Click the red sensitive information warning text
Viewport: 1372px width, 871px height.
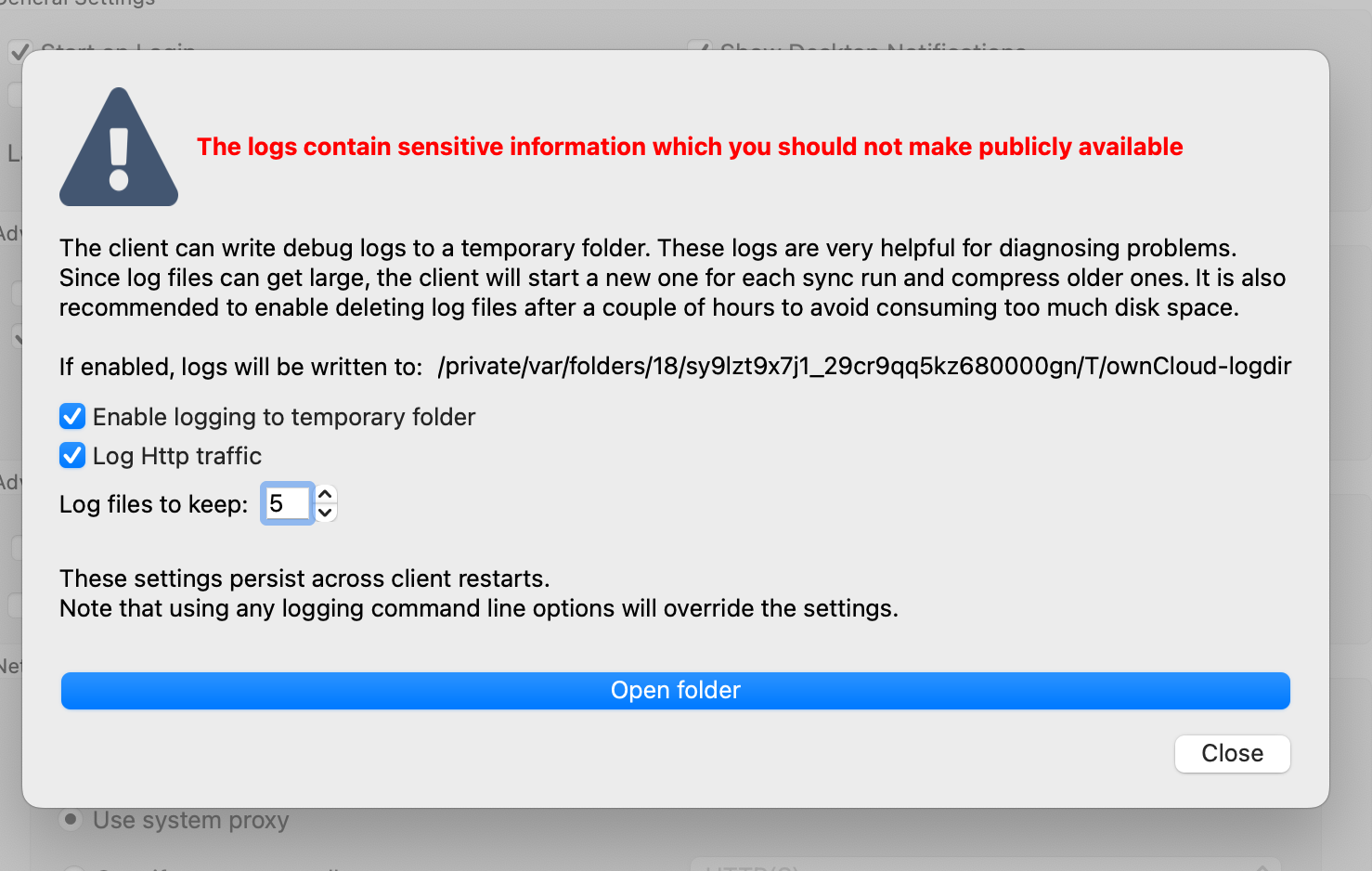[690, 147]
